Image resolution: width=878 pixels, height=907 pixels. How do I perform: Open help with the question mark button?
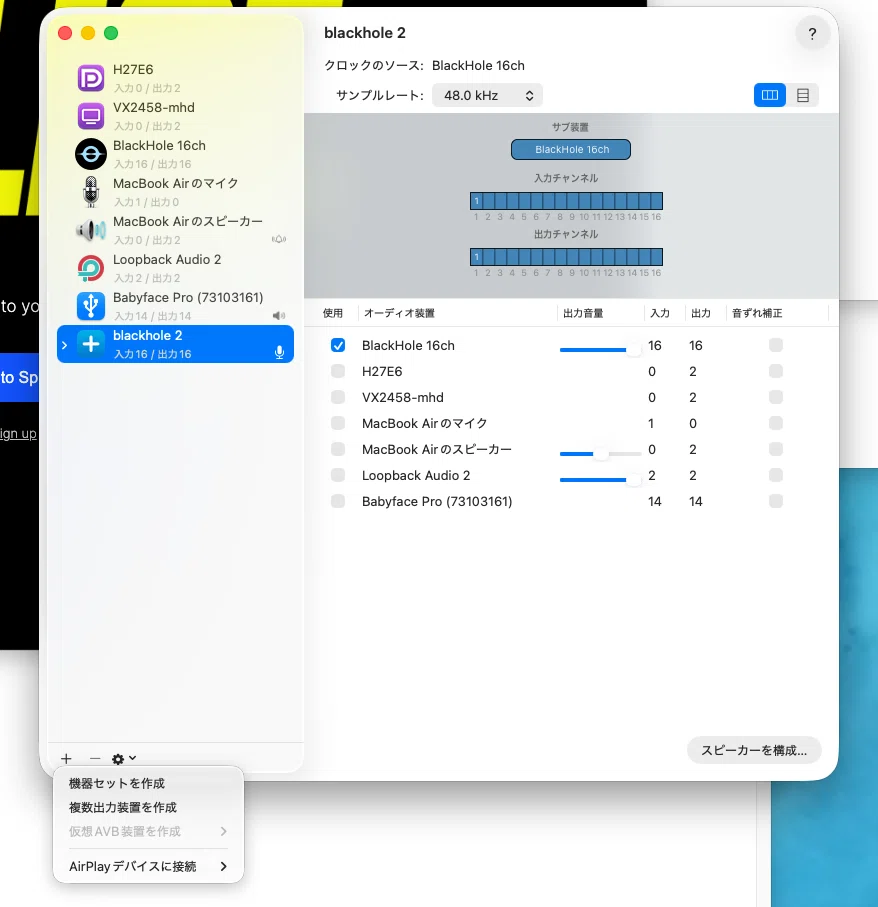tap(812, 34)
